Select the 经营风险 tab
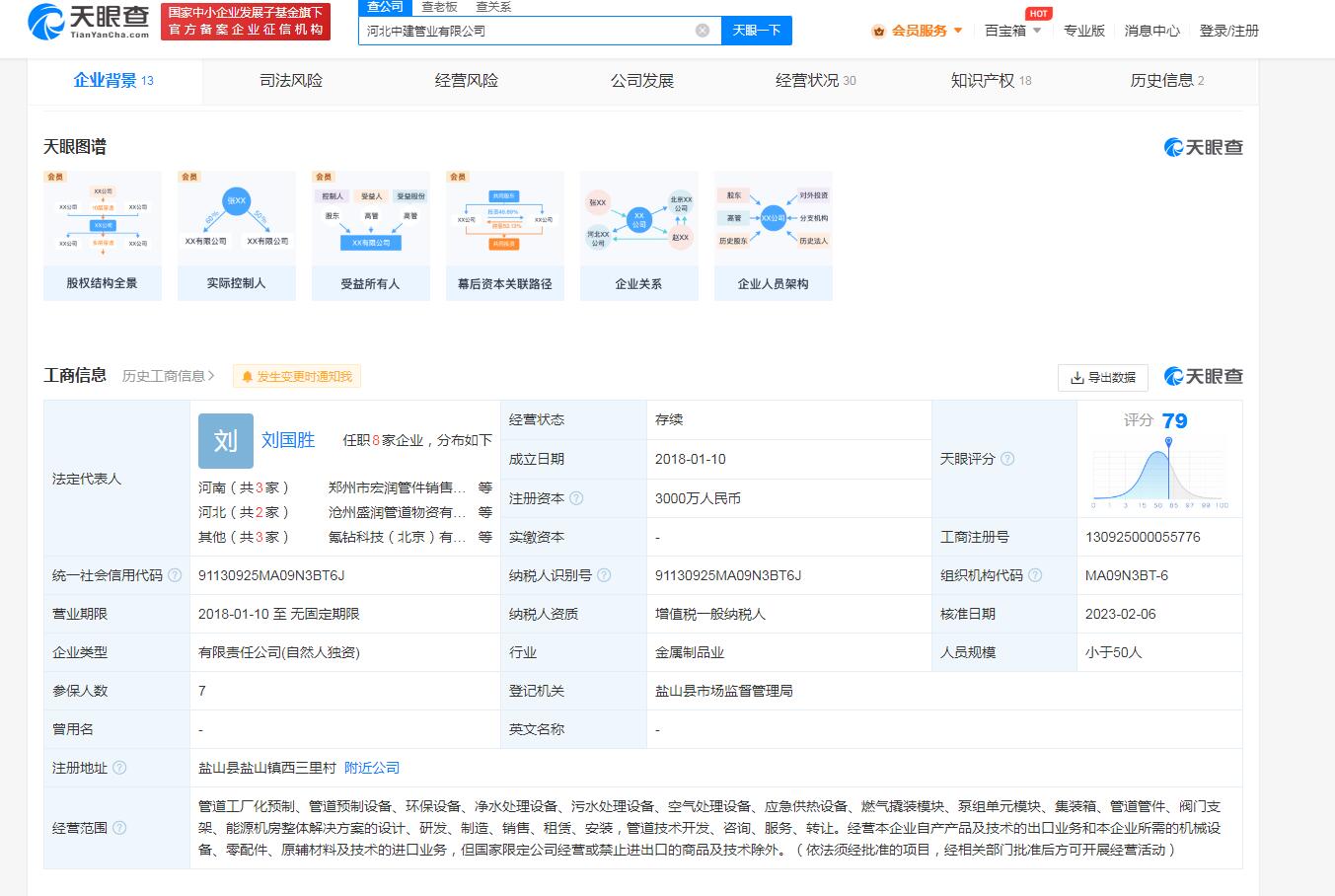Viewport: 1335px width, 896px height. pos(467,81)
